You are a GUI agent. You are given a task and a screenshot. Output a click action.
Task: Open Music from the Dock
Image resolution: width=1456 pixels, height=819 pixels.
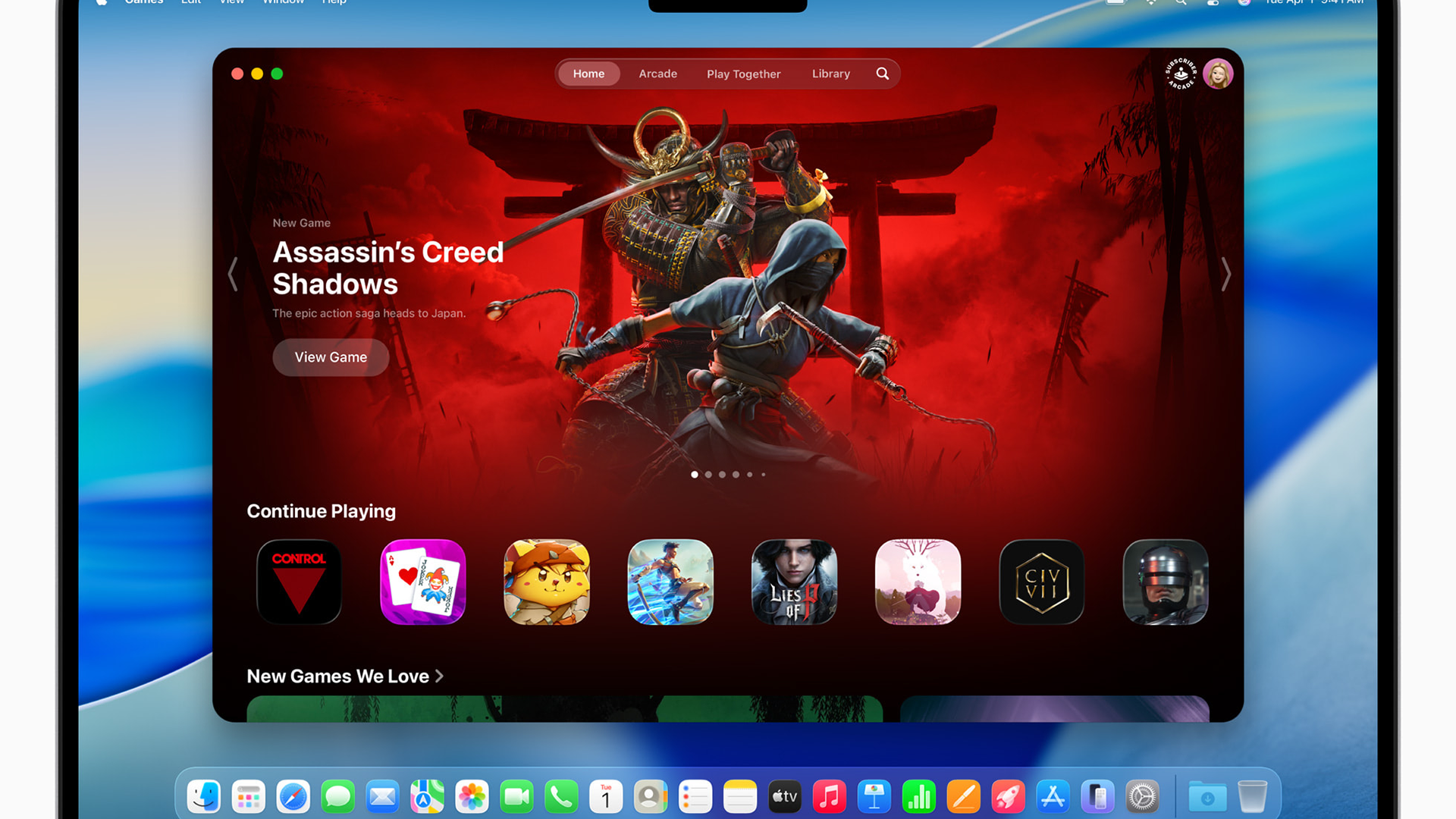click(830, 797)
